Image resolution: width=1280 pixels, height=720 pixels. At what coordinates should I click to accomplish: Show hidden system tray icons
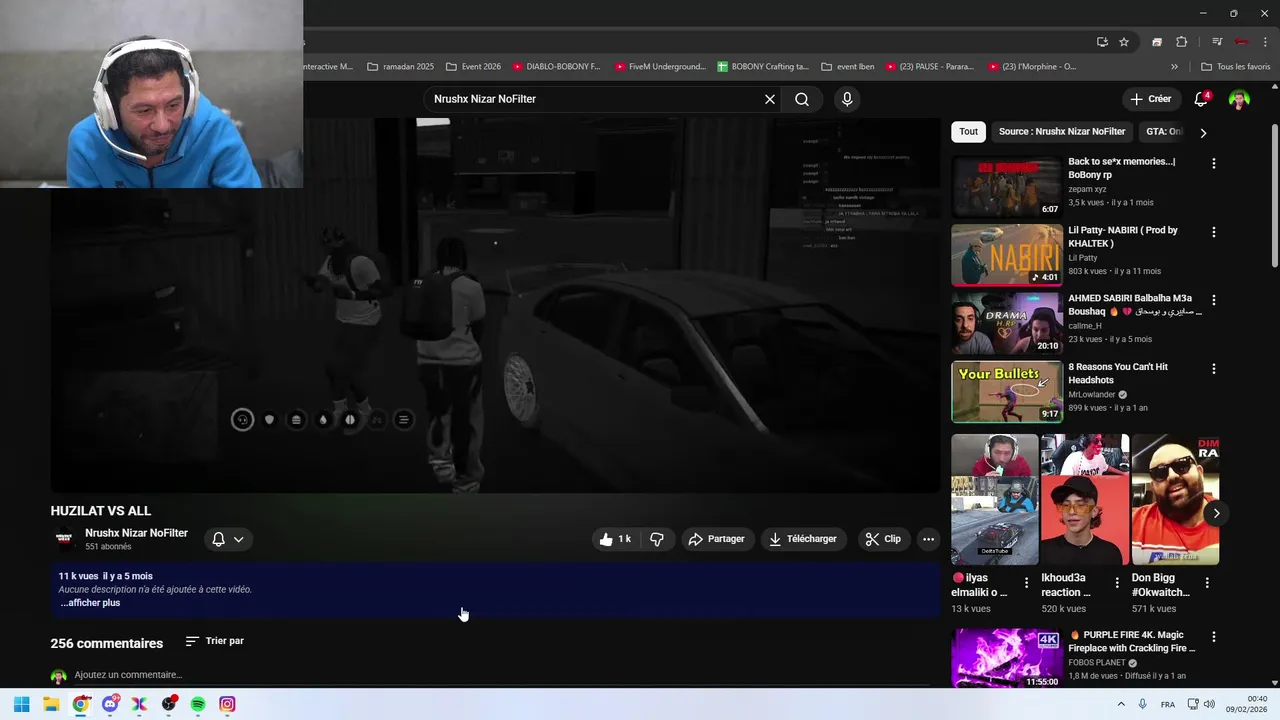[x=1120, y=704]
